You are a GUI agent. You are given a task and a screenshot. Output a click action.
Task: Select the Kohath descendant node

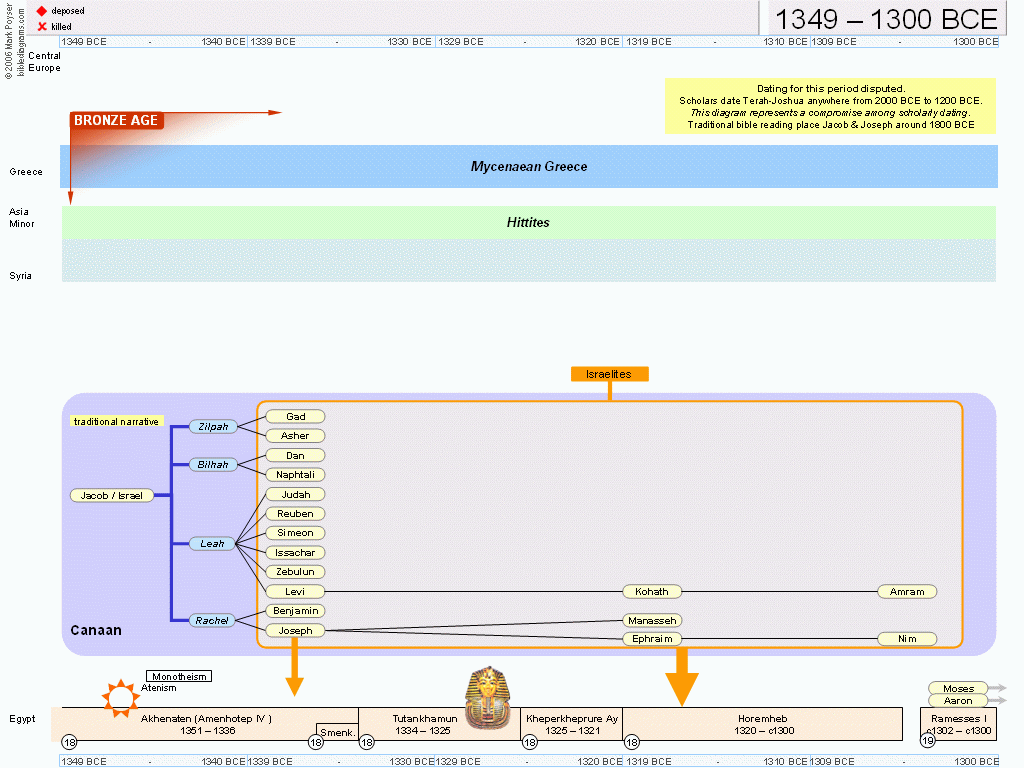pos(651,592)
